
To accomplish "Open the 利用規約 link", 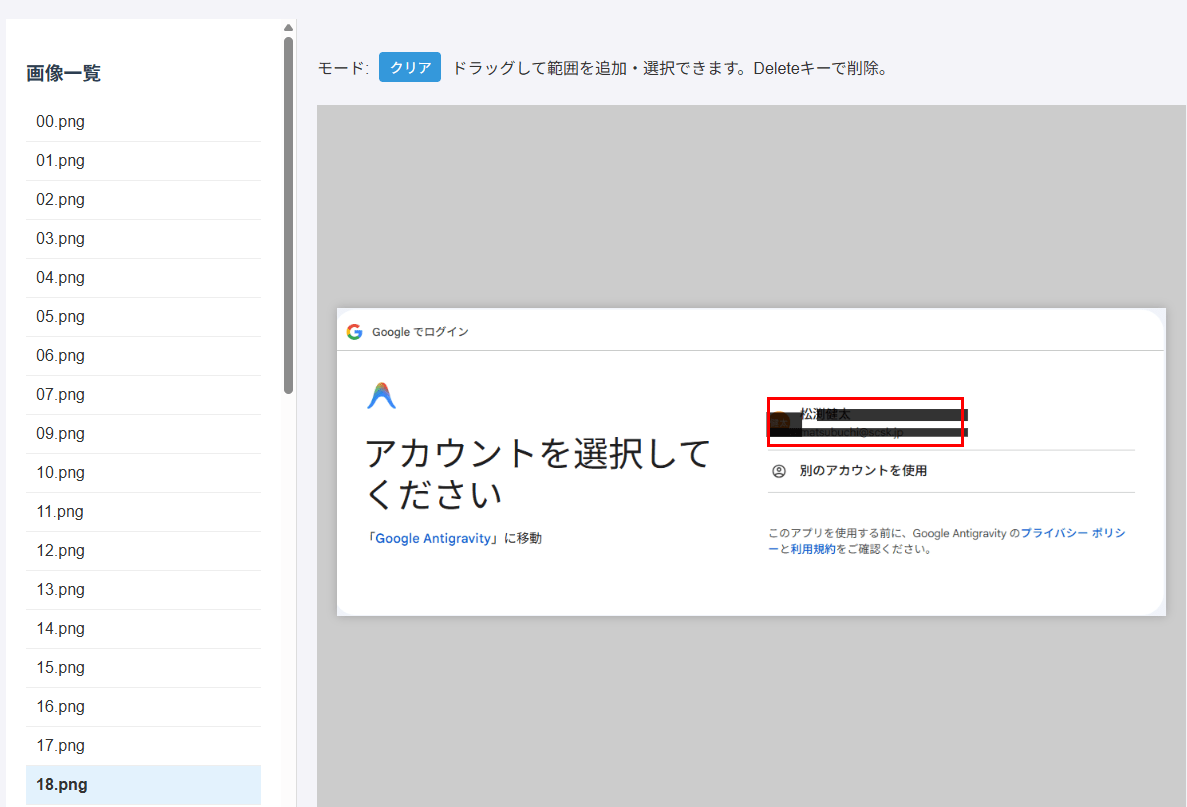I will (813, 549).
